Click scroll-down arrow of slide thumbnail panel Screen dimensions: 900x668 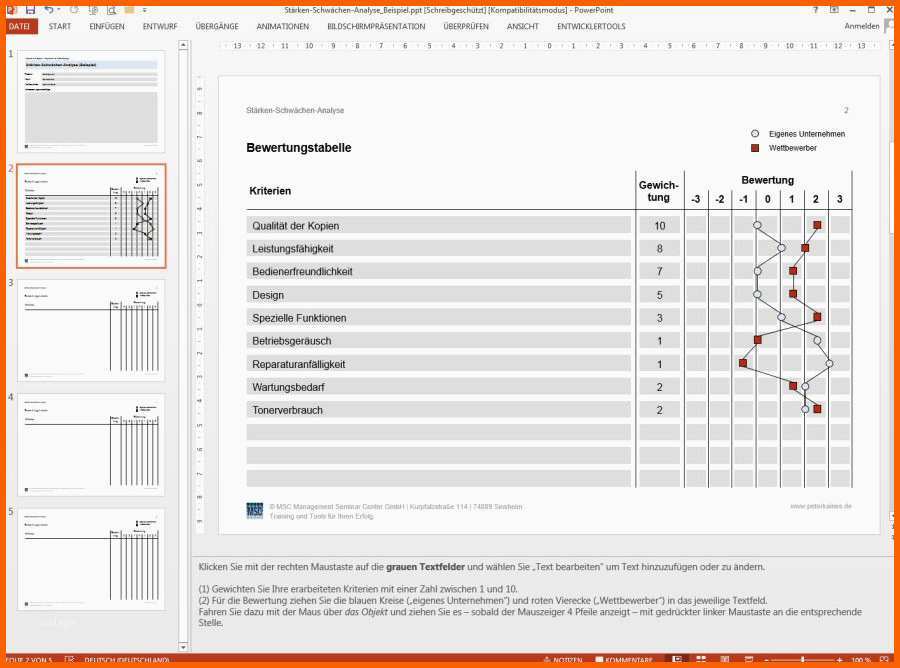click(x=183, y=646)
